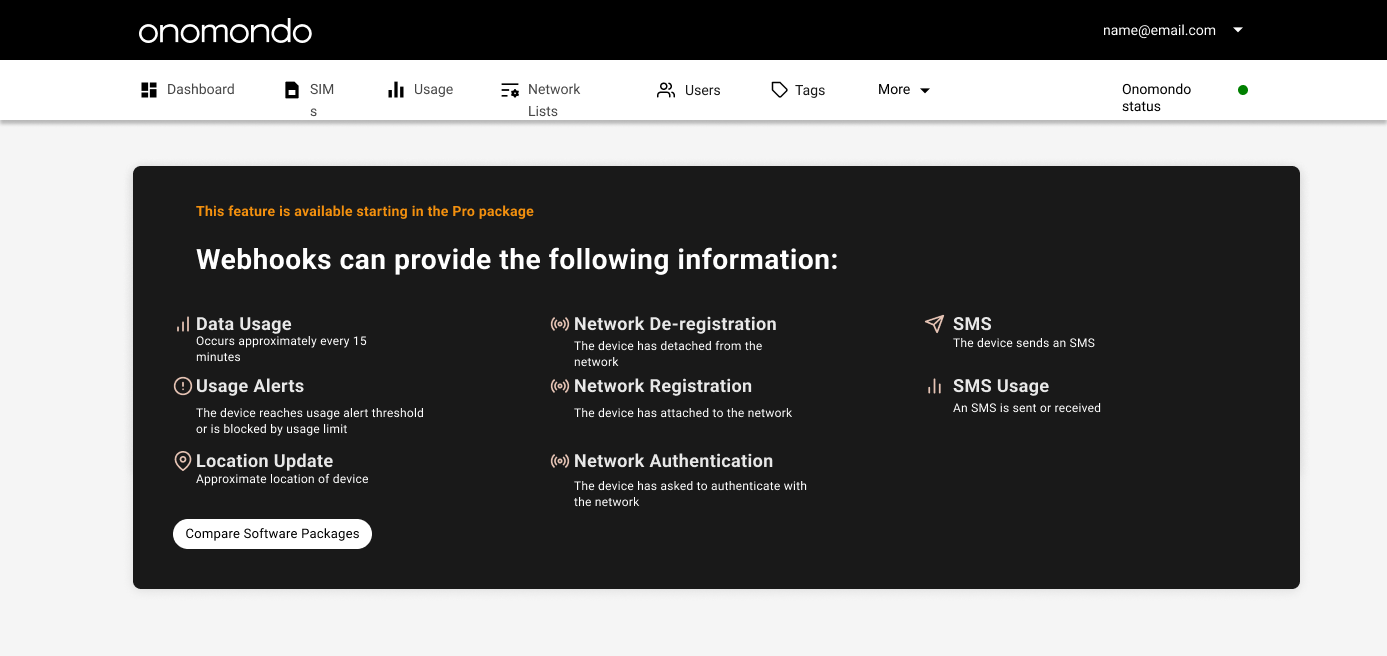Click the Onomondo status link
The width and height of the screenshot is (1387, 656).
pos(1157,98)
